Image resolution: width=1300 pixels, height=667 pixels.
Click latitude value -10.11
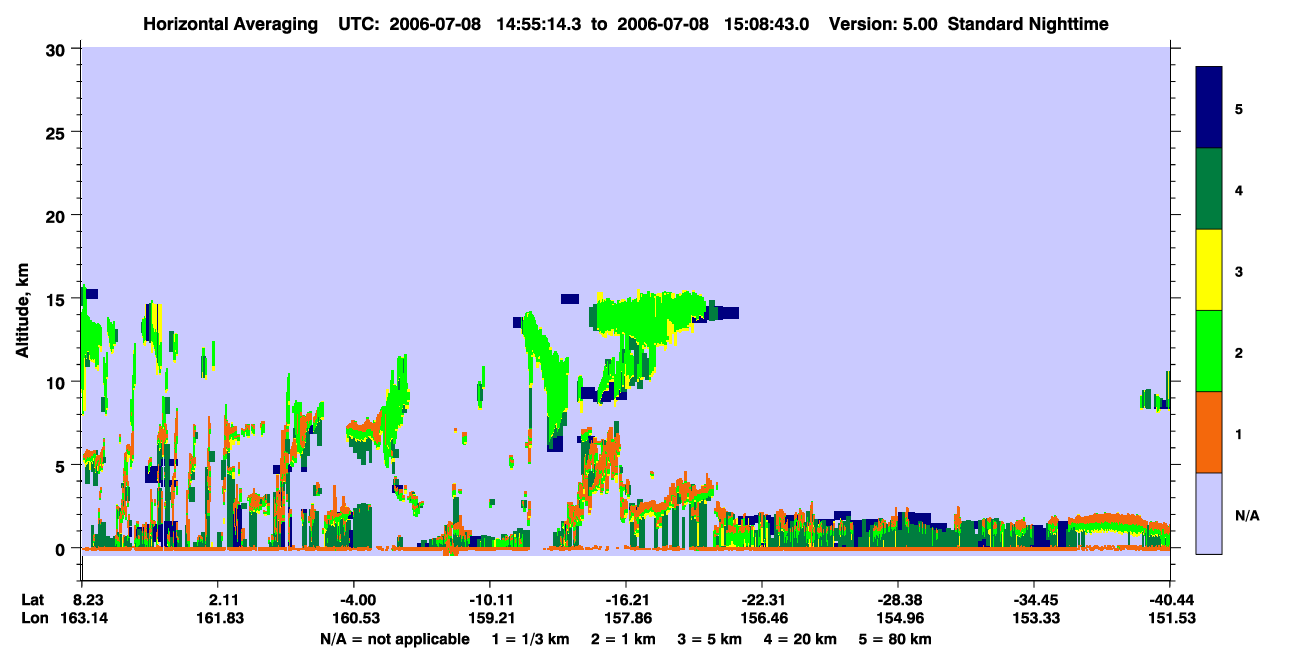(490, 600)
